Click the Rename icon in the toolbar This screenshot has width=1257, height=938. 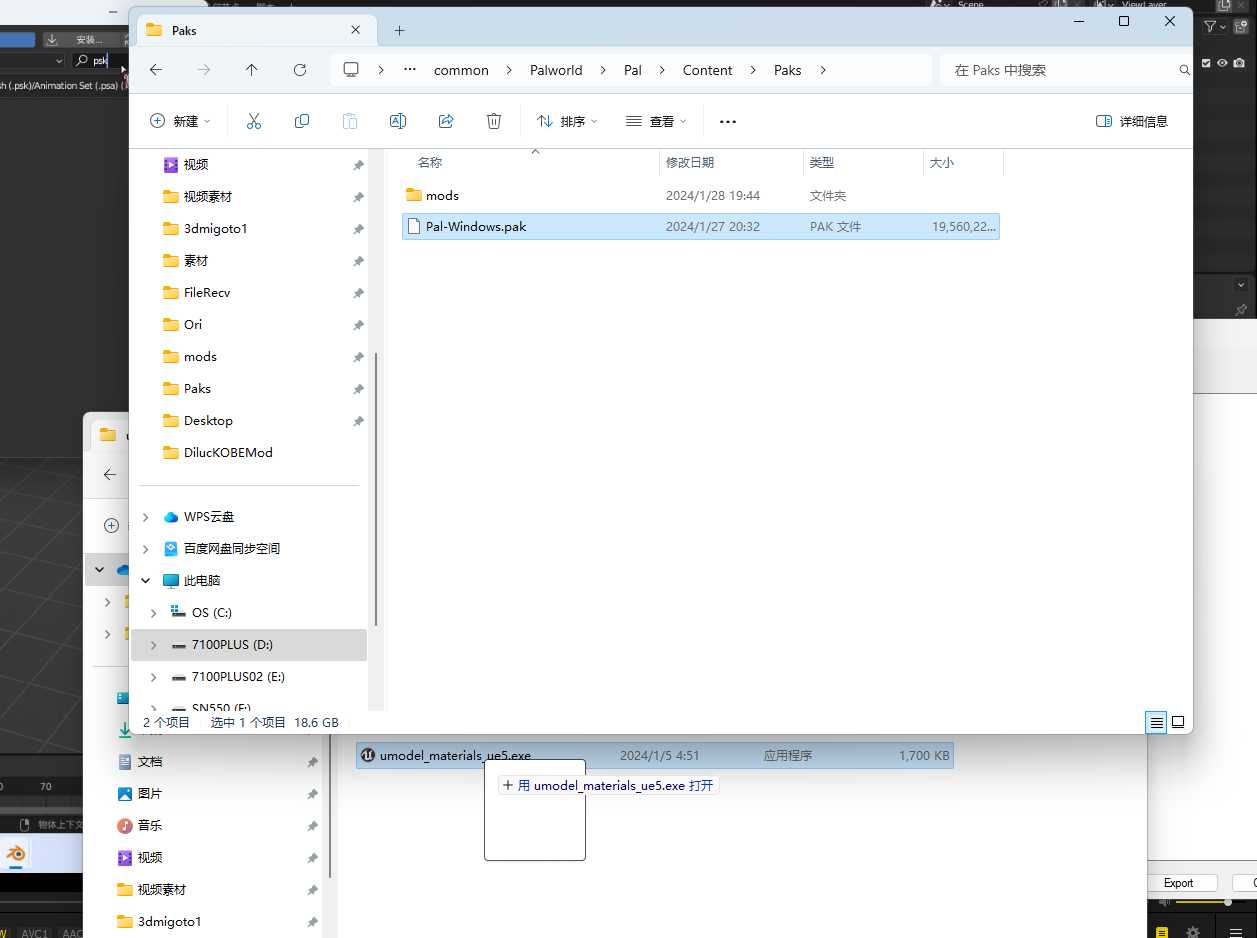tap(397, 121)
